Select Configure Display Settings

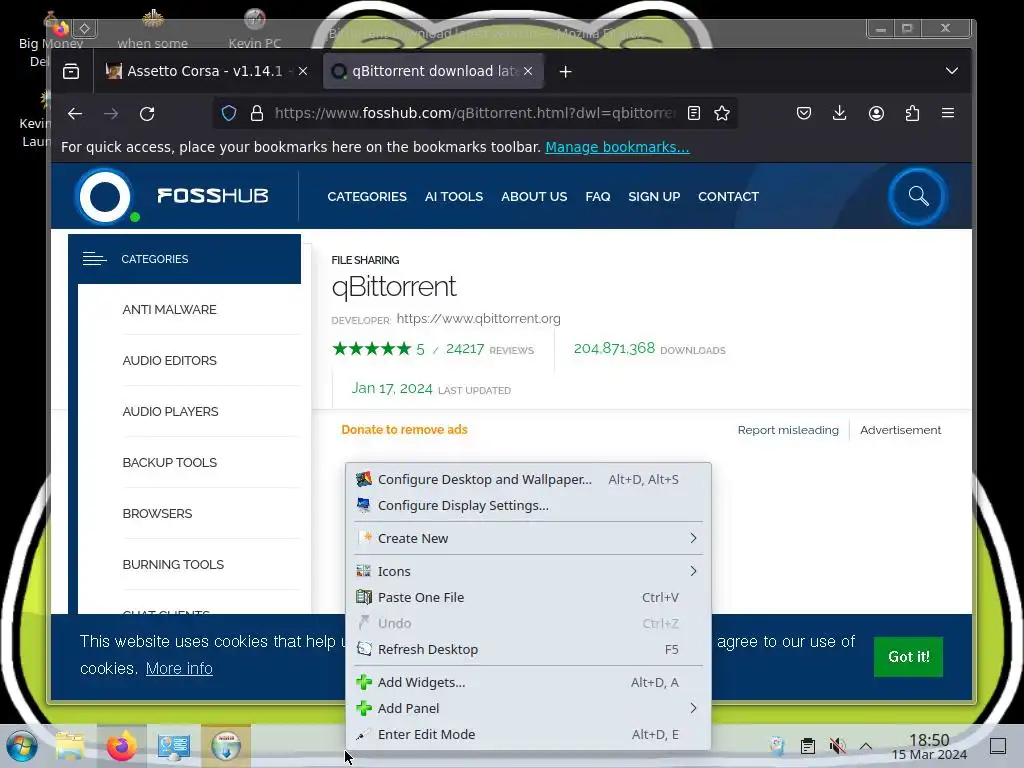tap(528, 505)
